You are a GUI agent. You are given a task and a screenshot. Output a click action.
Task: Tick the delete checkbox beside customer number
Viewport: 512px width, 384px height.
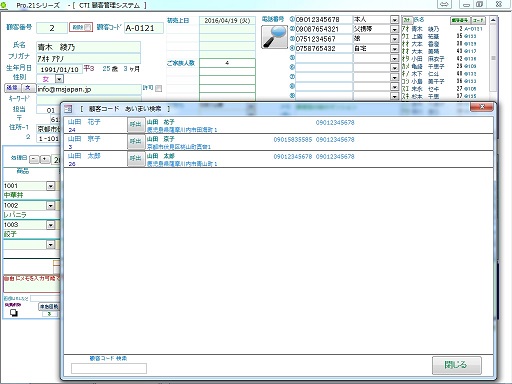[87, 27]
